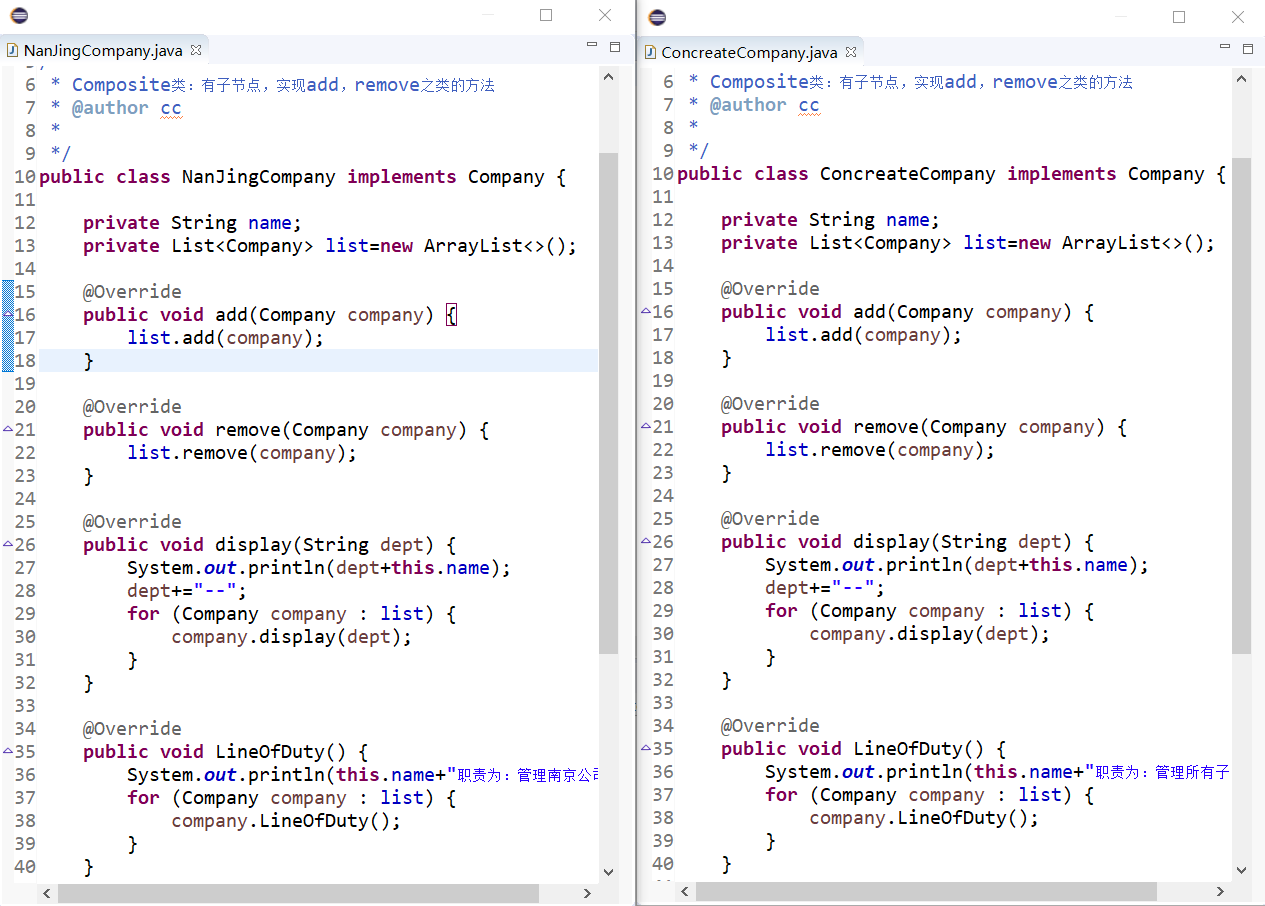Click the LineOfDuty() method declaration in ConcreateCompany
The width and height of the screenshot is (1265, 906).
863,749
